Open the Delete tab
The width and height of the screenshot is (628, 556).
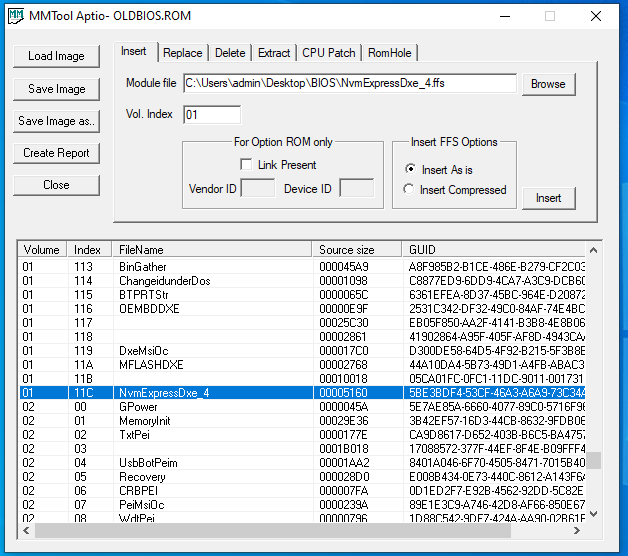pyautogui.click(x=230, y=53)
